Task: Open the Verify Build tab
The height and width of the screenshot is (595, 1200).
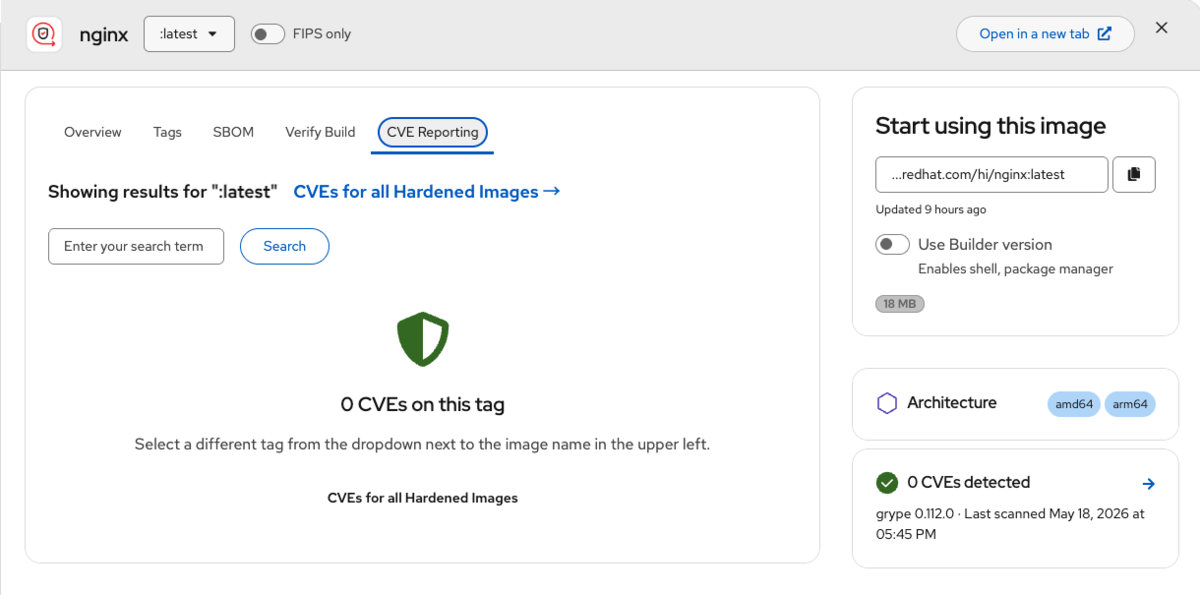Action: (320, 132)
